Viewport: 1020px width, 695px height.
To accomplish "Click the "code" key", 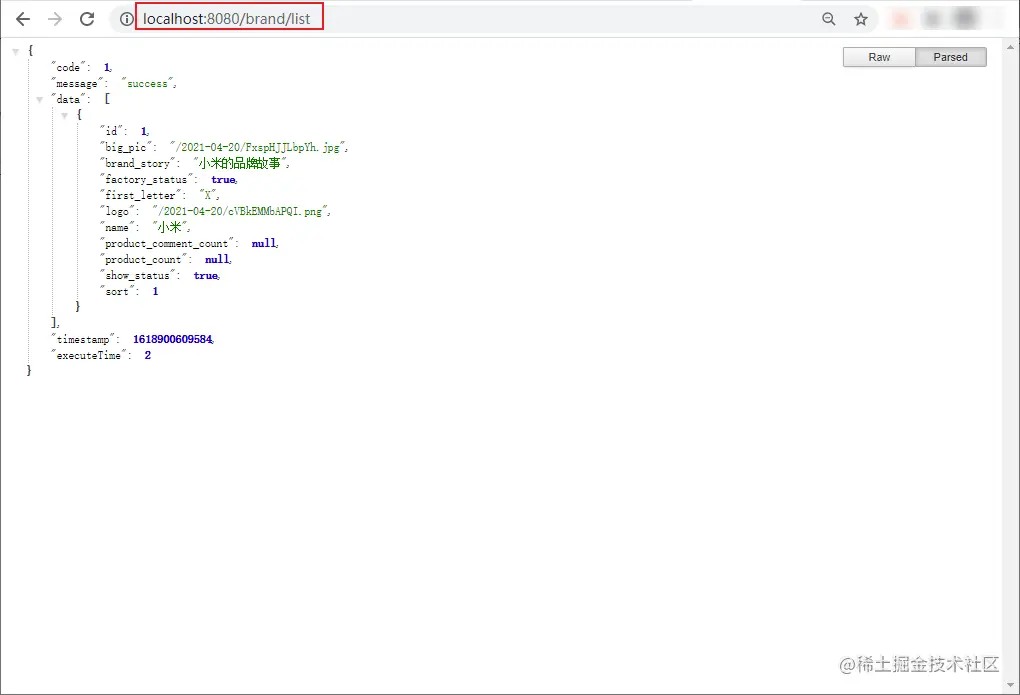I will 68,68.
